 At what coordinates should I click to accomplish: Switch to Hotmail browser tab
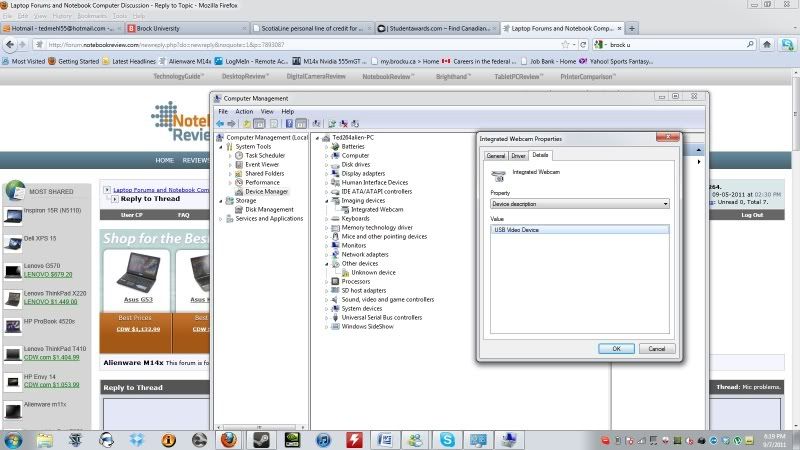click(x=62, y=29)
